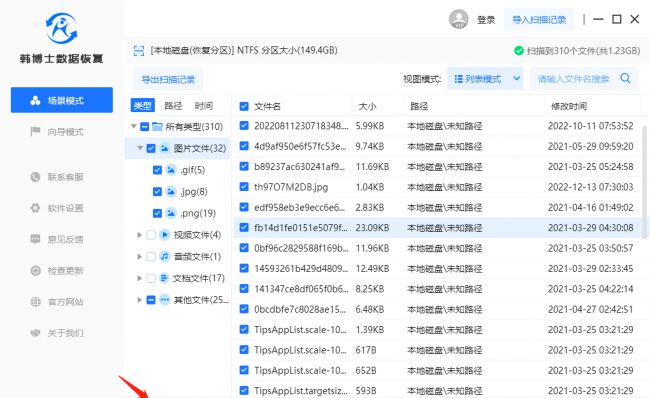
Task: Click the 登录 link
Action: coord(486,19)
